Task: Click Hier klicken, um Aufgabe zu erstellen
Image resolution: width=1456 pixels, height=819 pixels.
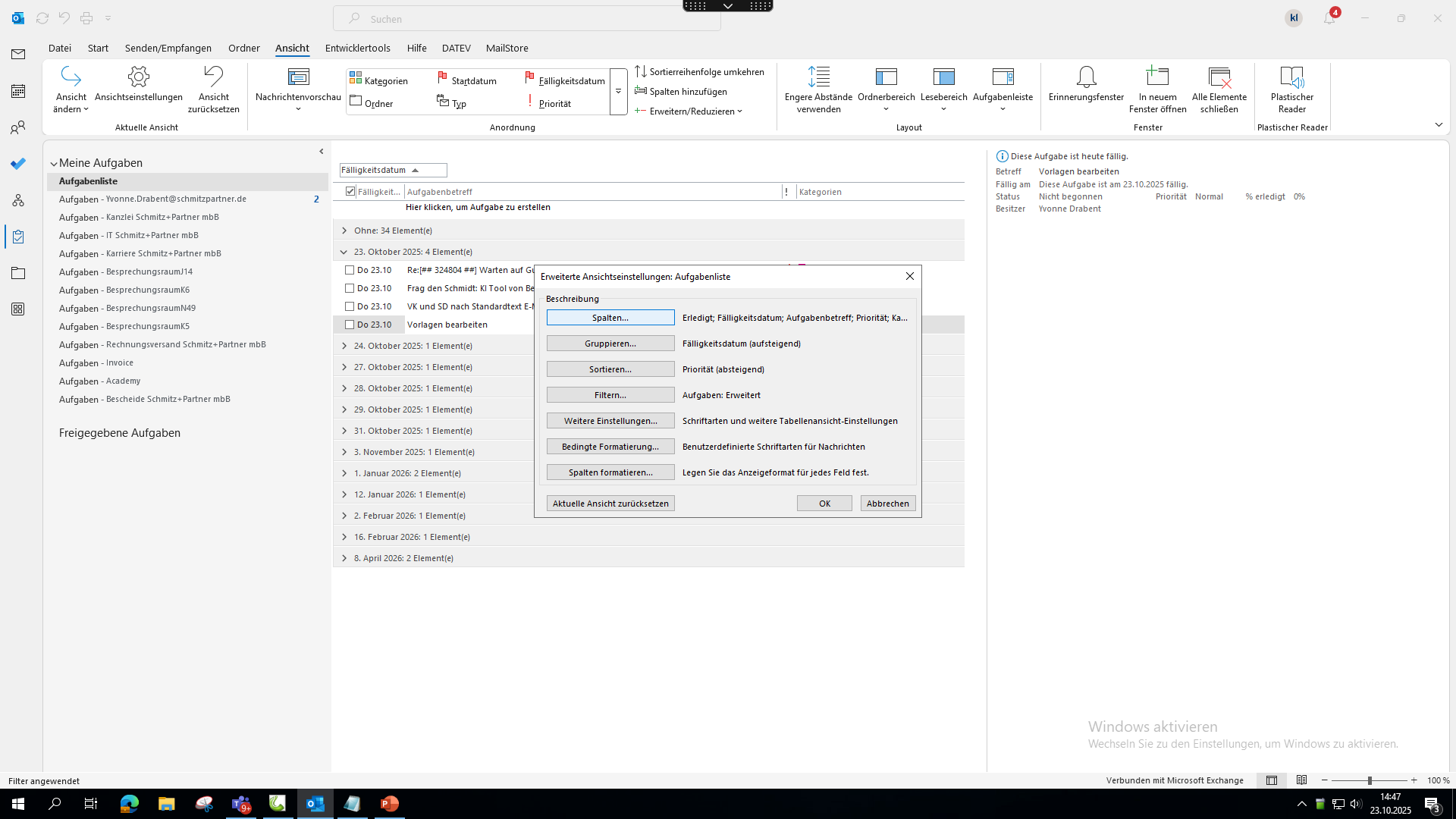Action: click(x=478, y=207)
